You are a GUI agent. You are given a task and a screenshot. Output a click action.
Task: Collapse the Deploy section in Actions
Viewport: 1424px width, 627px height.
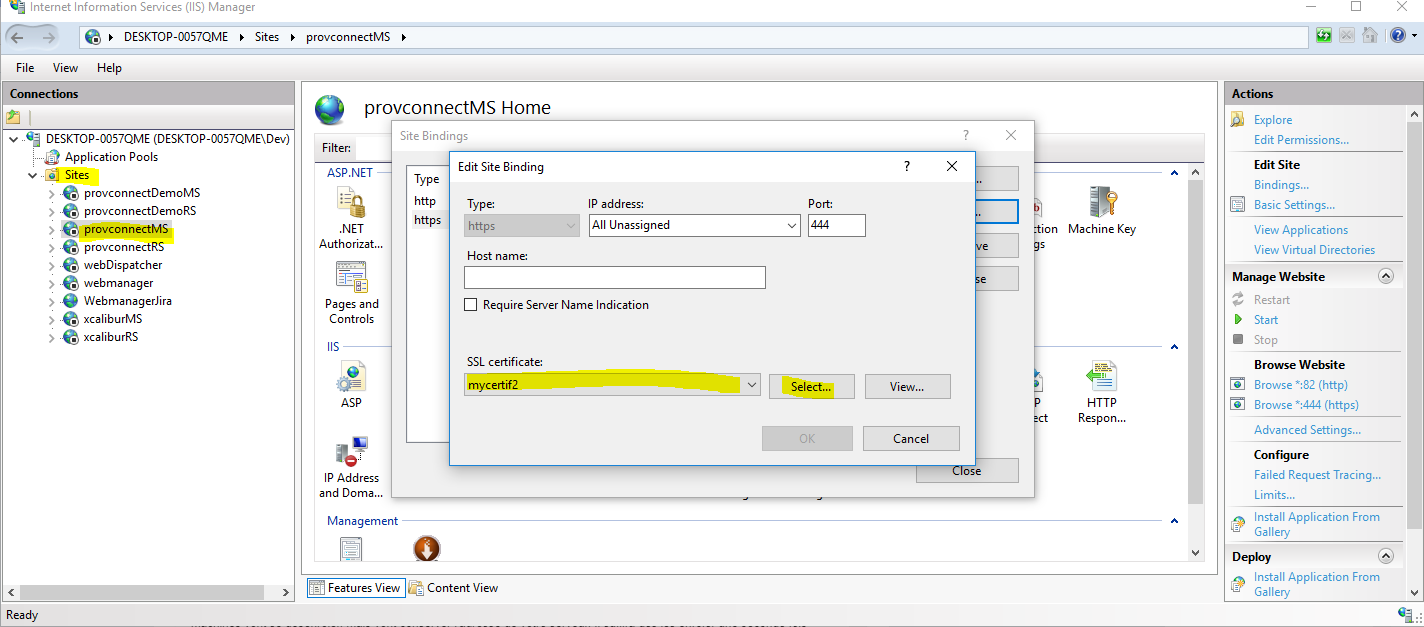pos(1385,557)
